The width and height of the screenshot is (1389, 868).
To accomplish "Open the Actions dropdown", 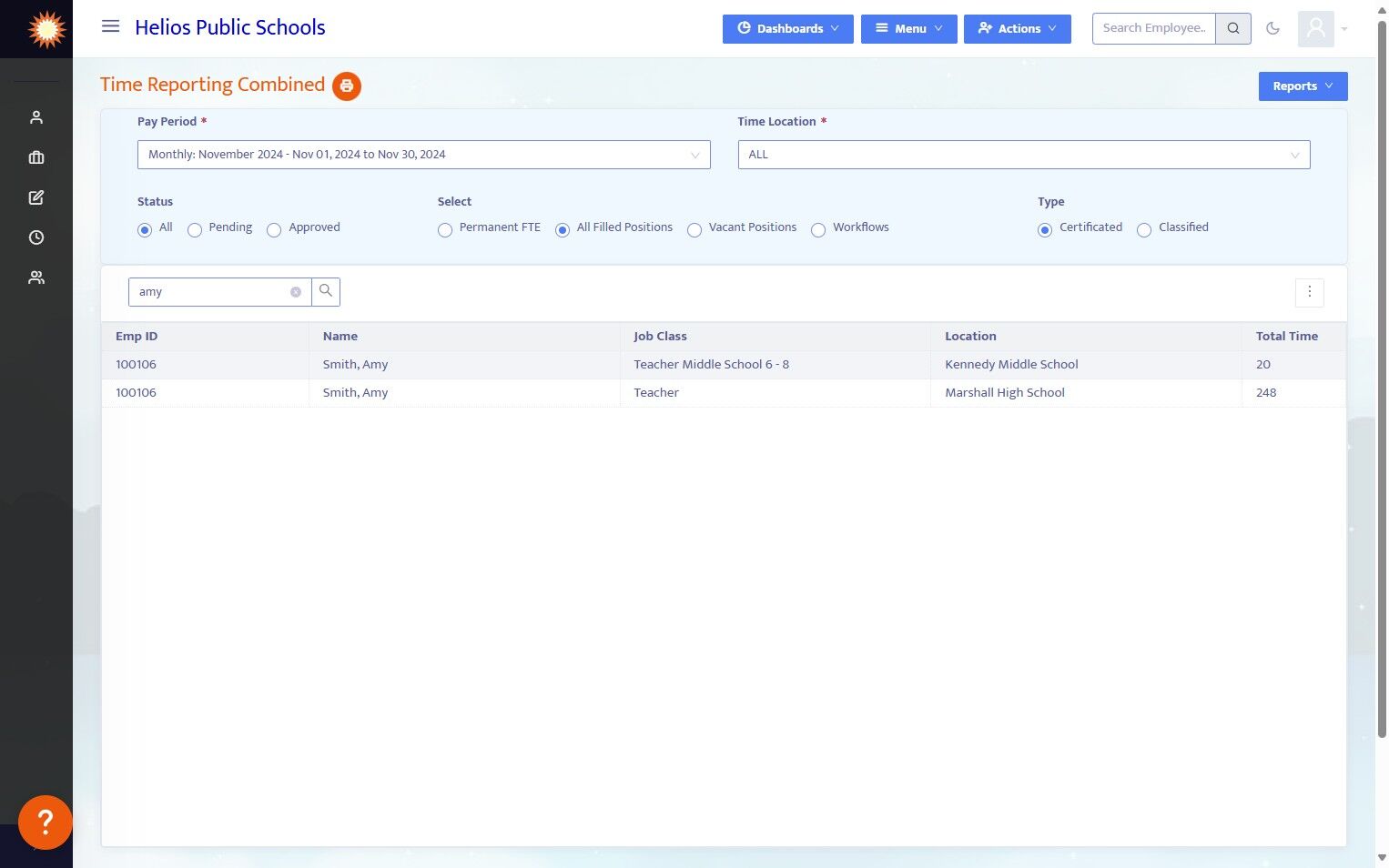I will (1018, 29).
